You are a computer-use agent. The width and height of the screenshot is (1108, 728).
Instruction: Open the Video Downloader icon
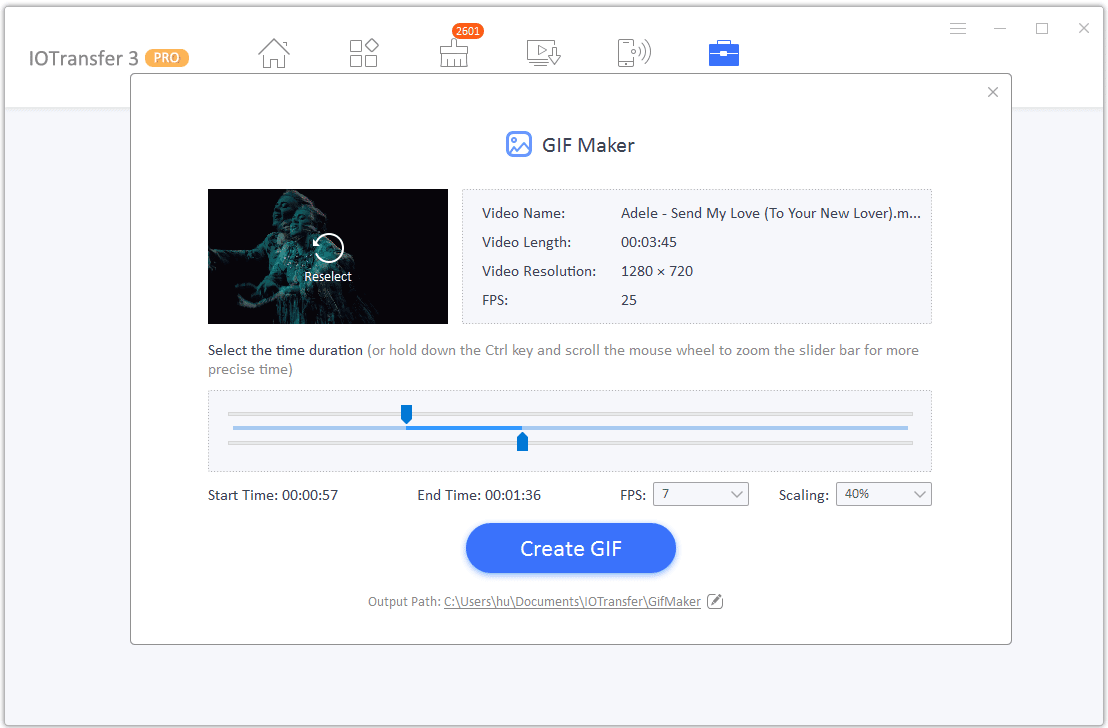click(x=544, y=53)
